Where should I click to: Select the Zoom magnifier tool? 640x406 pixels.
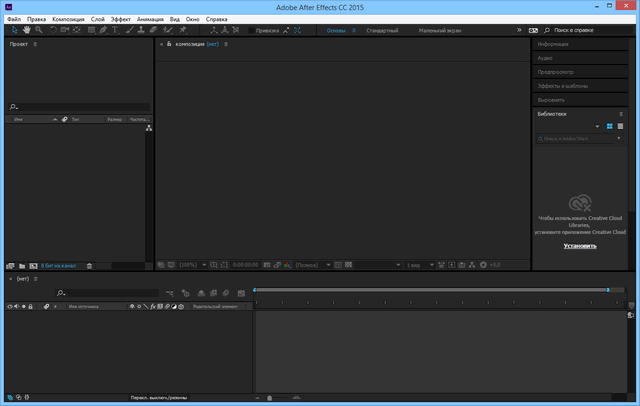[x=38, y=30]
